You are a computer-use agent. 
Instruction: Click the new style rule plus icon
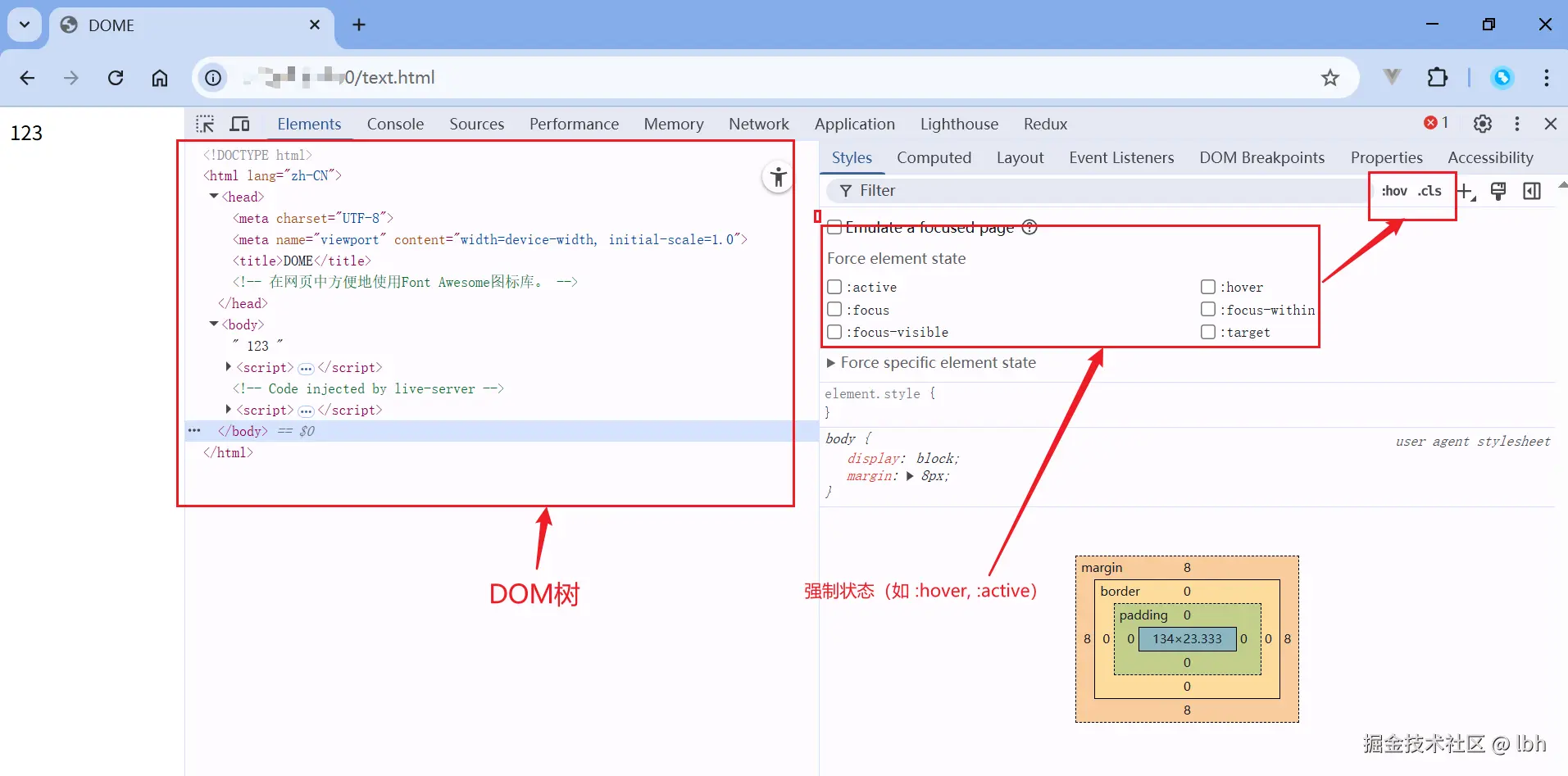click(x=1465, y=191)
